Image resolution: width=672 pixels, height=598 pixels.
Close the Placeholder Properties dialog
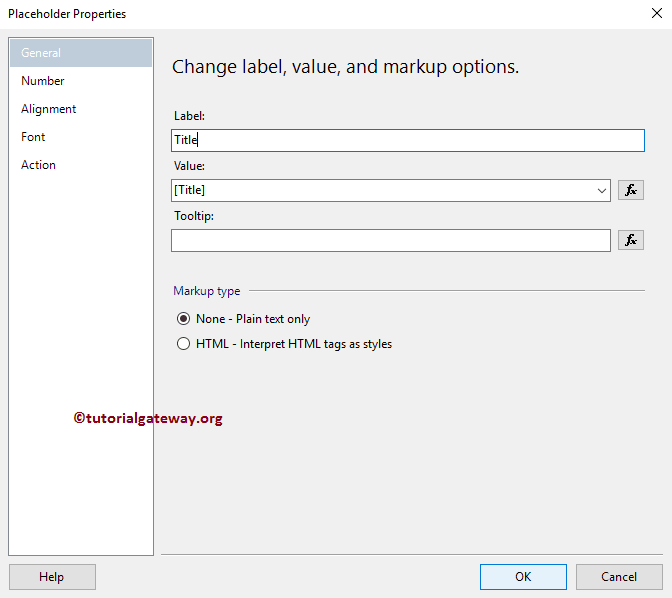click(x=654, y=14)
